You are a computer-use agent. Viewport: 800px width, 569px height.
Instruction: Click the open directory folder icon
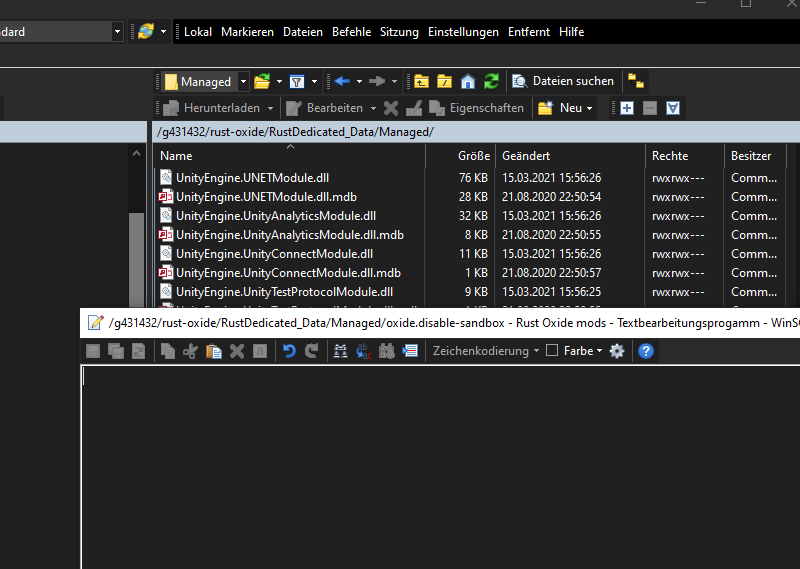[262, 82]
